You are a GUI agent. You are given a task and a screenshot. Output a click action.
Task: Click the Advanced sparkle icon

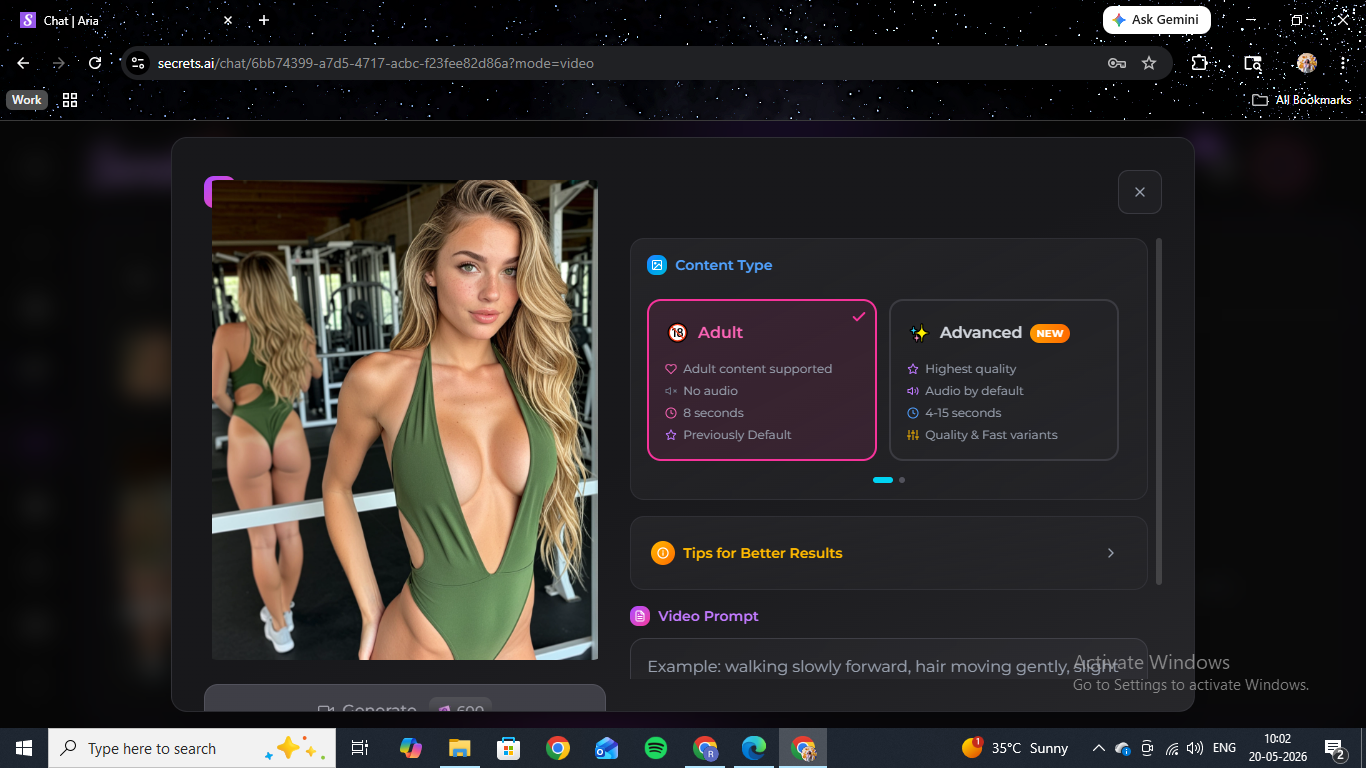919,333
